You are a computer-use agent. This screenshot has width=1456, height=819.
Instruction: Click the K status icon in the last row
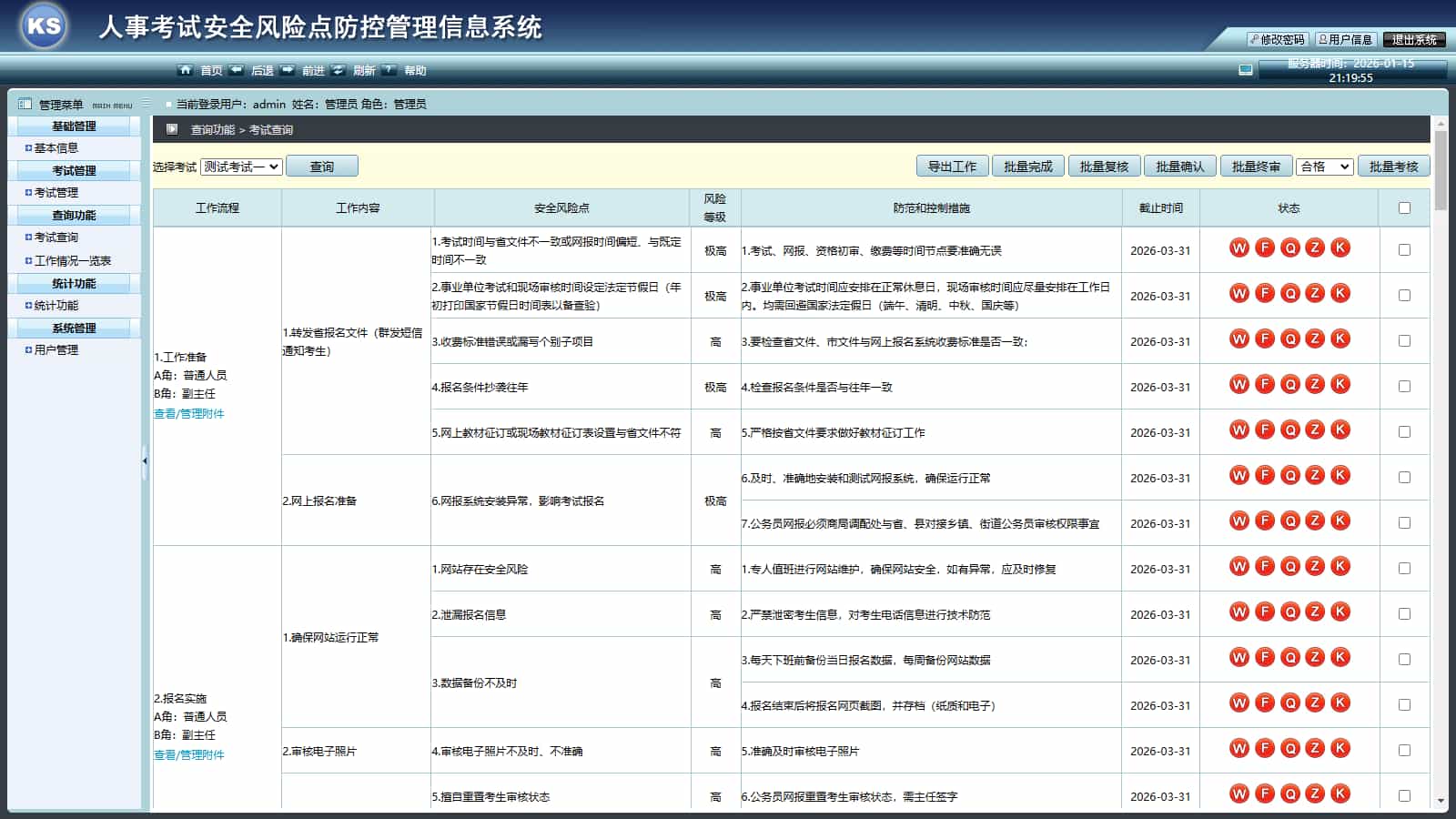(x=1339, y=794)
